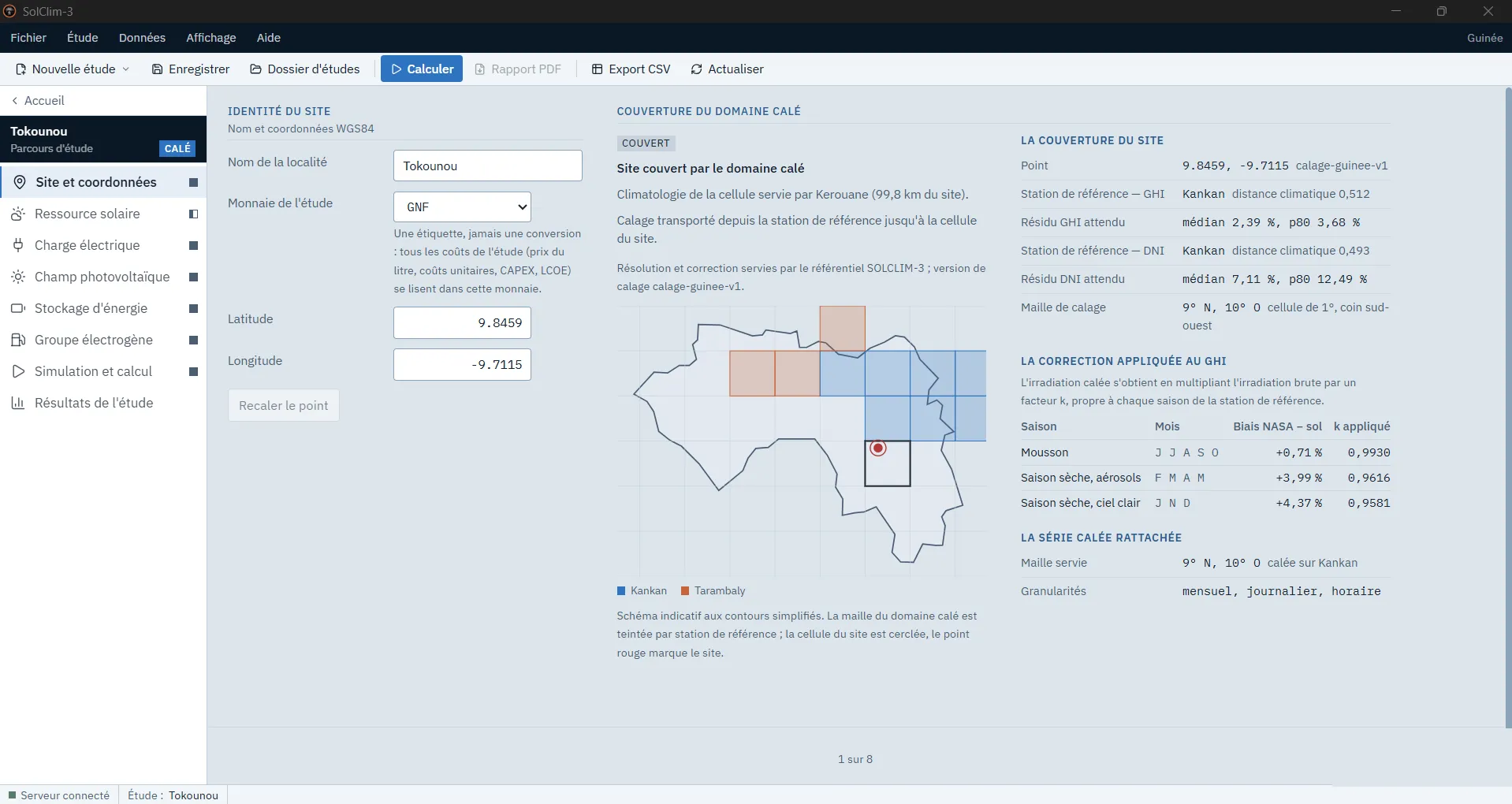Run the Calculer button
Image resolution: width=1512 pixels, height=804 pixels.
tap(422, 69)
